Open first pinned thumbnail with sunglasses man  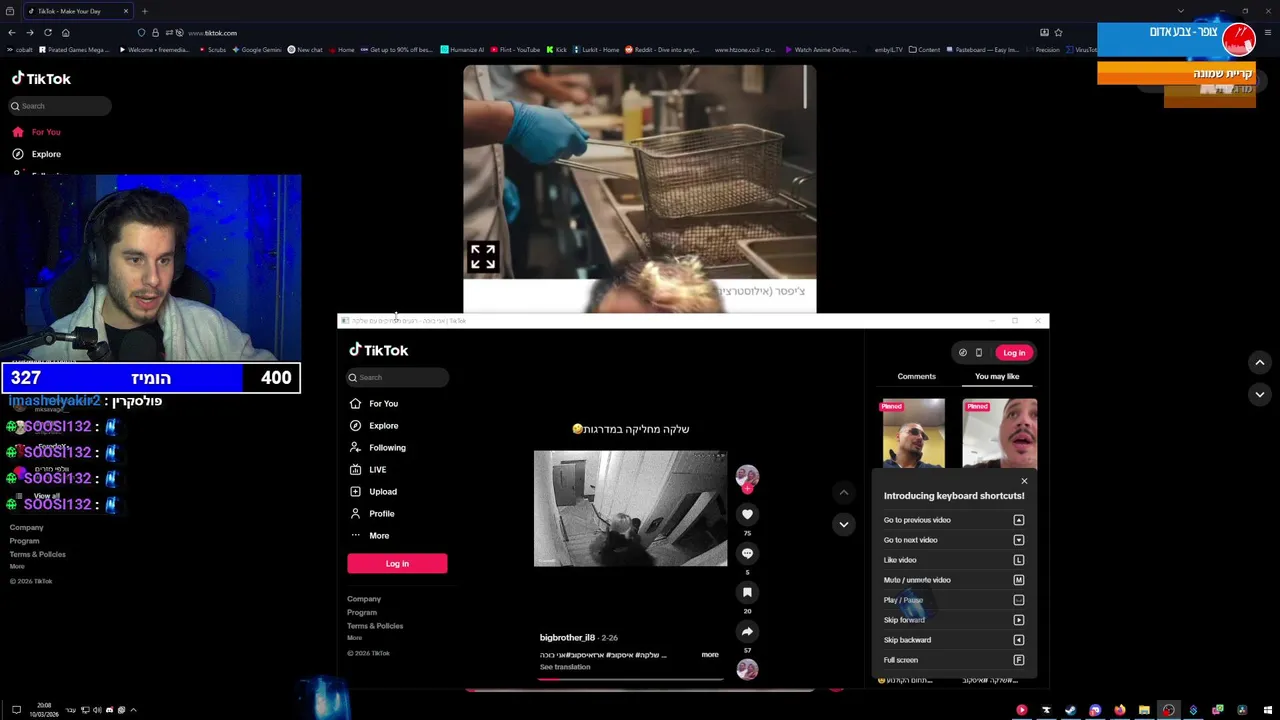[913, 433]
